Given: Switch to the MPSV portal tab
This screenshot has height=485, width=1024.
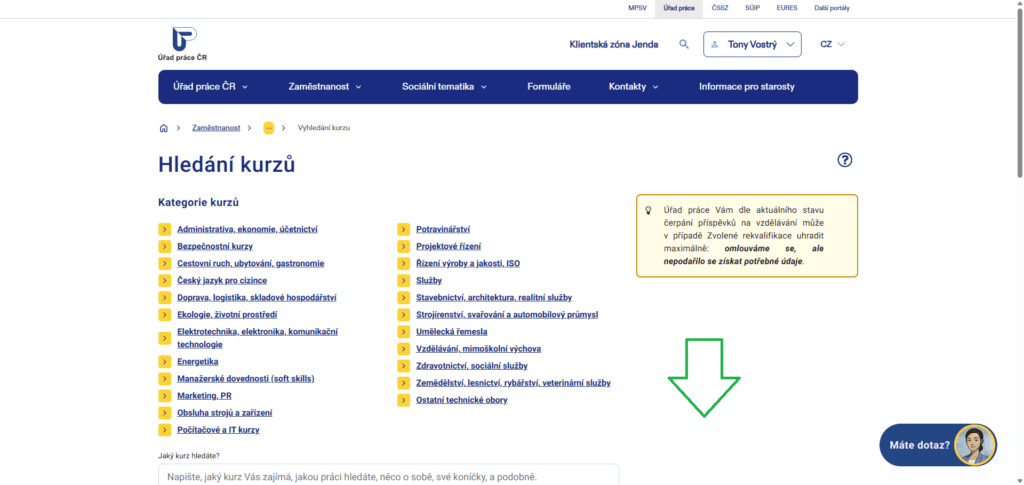Looking at the screenshot, I should [x=636, y=8].
